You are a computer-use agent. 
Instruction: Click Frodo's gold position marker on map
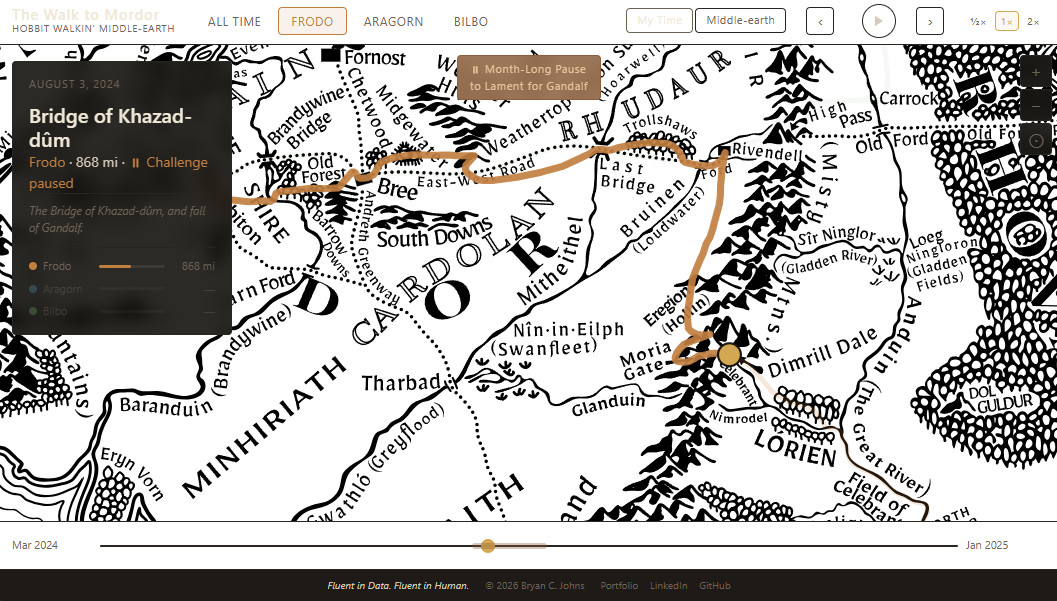pos(729,354)
